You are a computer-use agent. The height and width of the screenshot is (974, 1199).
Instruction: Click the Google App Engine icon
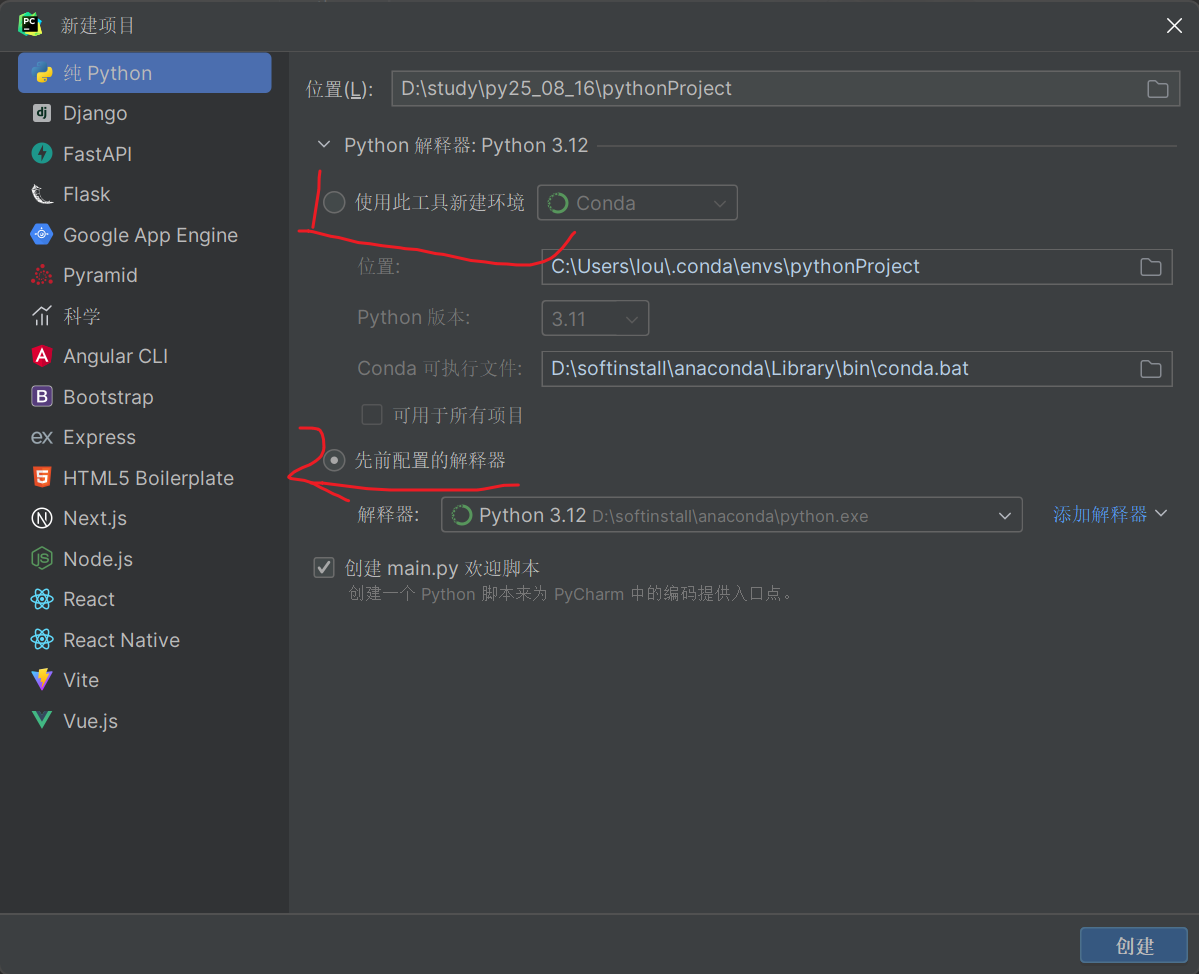tap(42, 235)
